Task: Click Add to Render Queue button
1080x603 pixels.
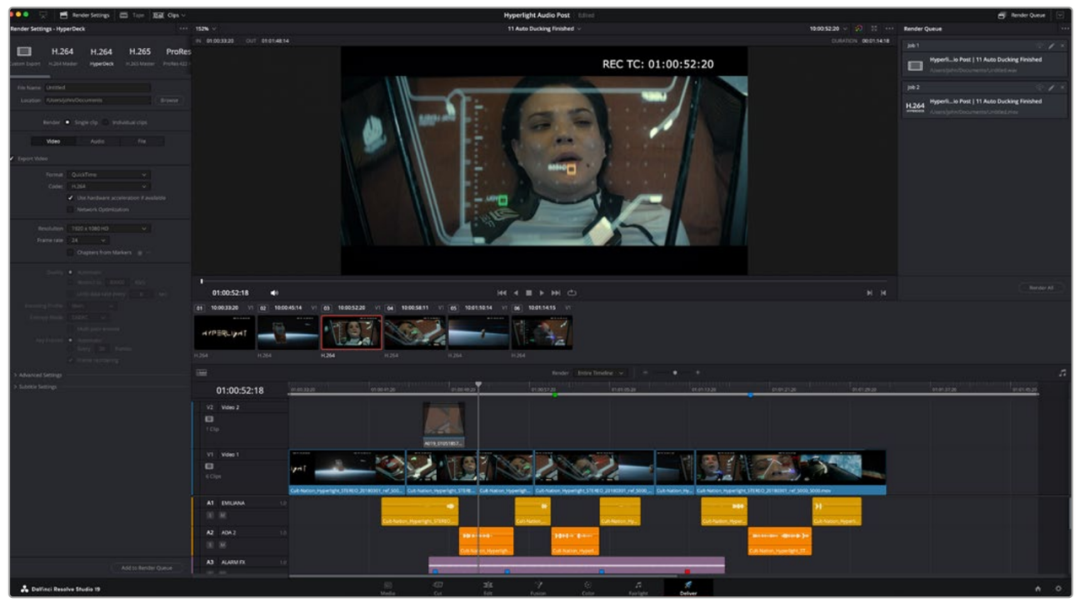Action: [147, 568]
